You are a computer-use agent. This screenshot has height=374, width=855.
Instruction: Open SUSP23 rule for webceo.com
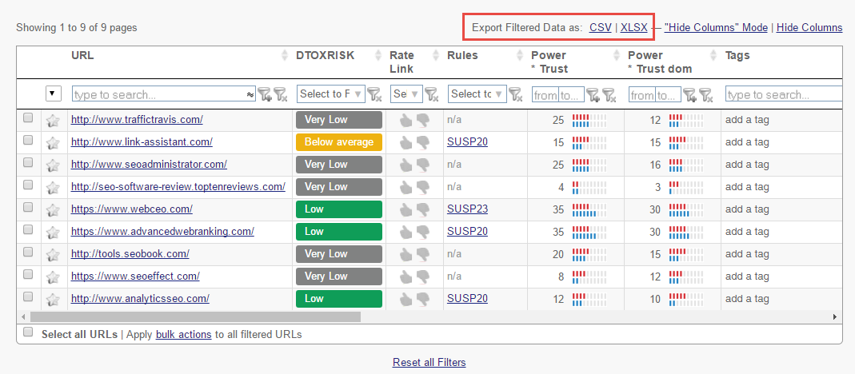coord(467,209)
